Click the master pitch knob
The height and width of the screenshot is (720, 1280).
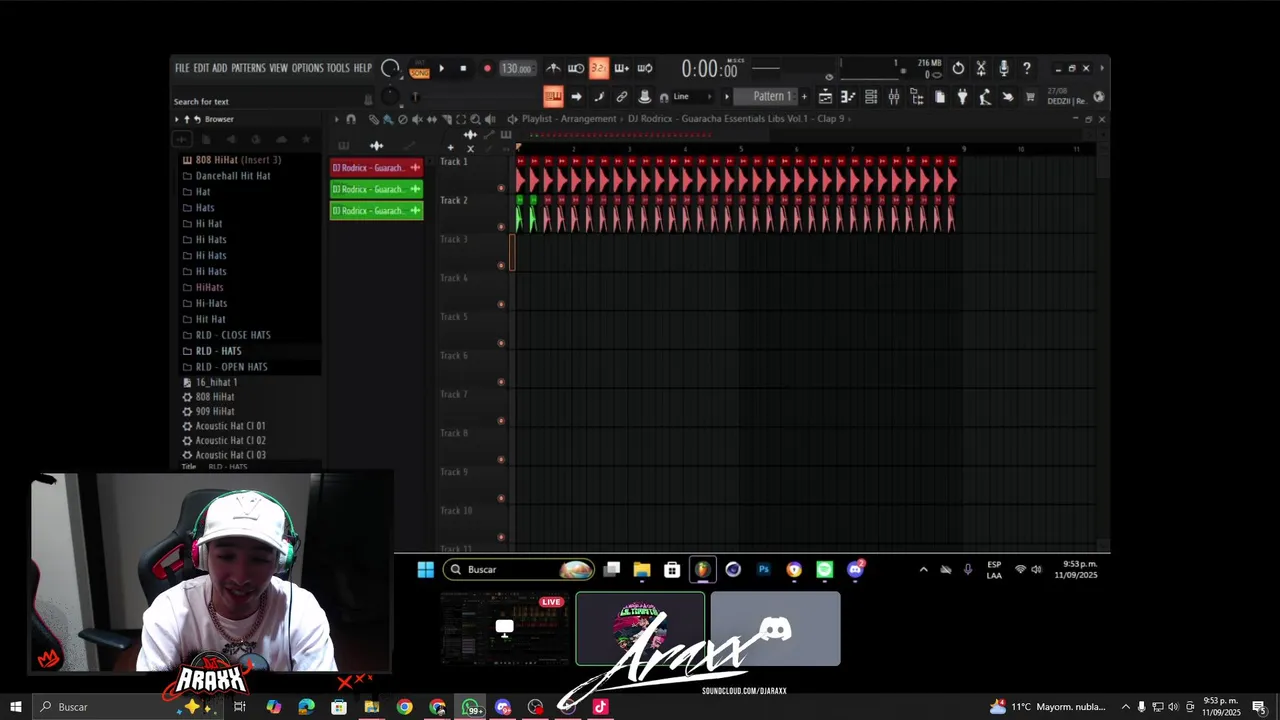coord(390,96)
